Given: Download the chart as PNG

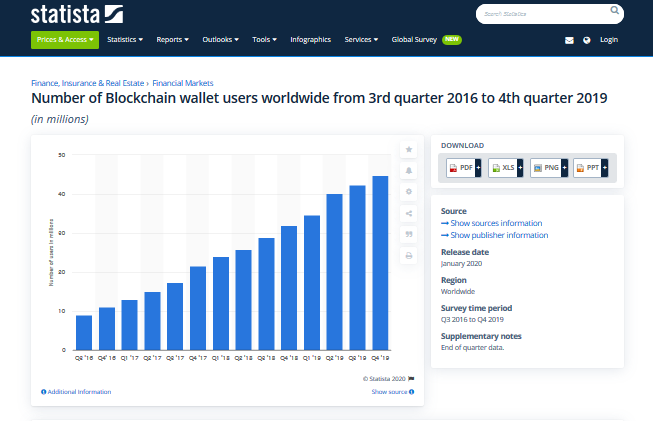Looking at the screenshot, I should [548, 167].
